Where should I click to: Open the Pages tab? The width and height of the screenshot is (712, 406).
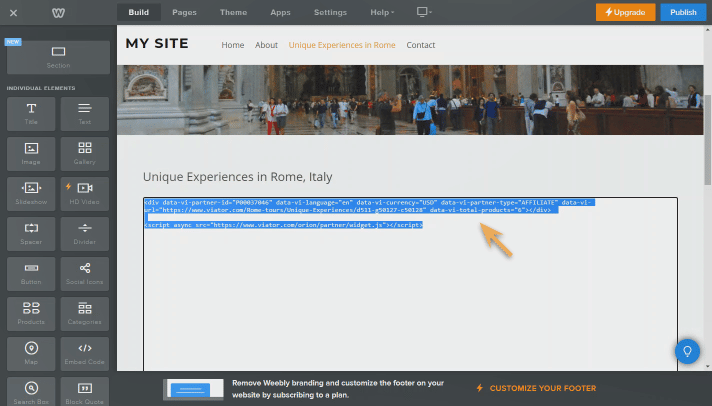tap(184, 12)
